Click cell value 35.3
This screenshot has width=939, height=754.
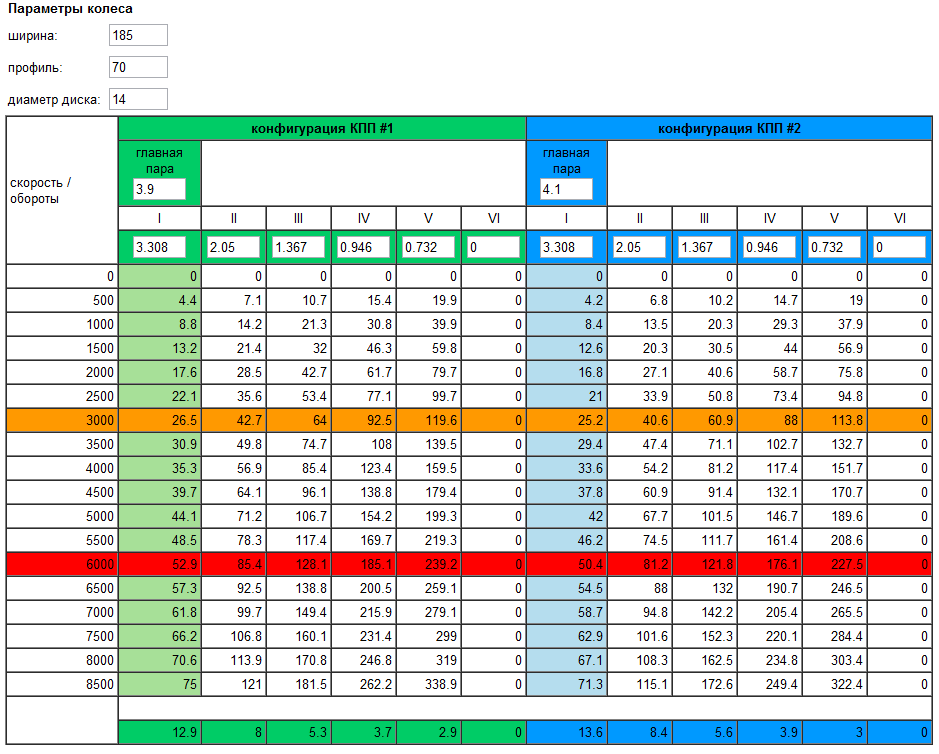(159, 468)
